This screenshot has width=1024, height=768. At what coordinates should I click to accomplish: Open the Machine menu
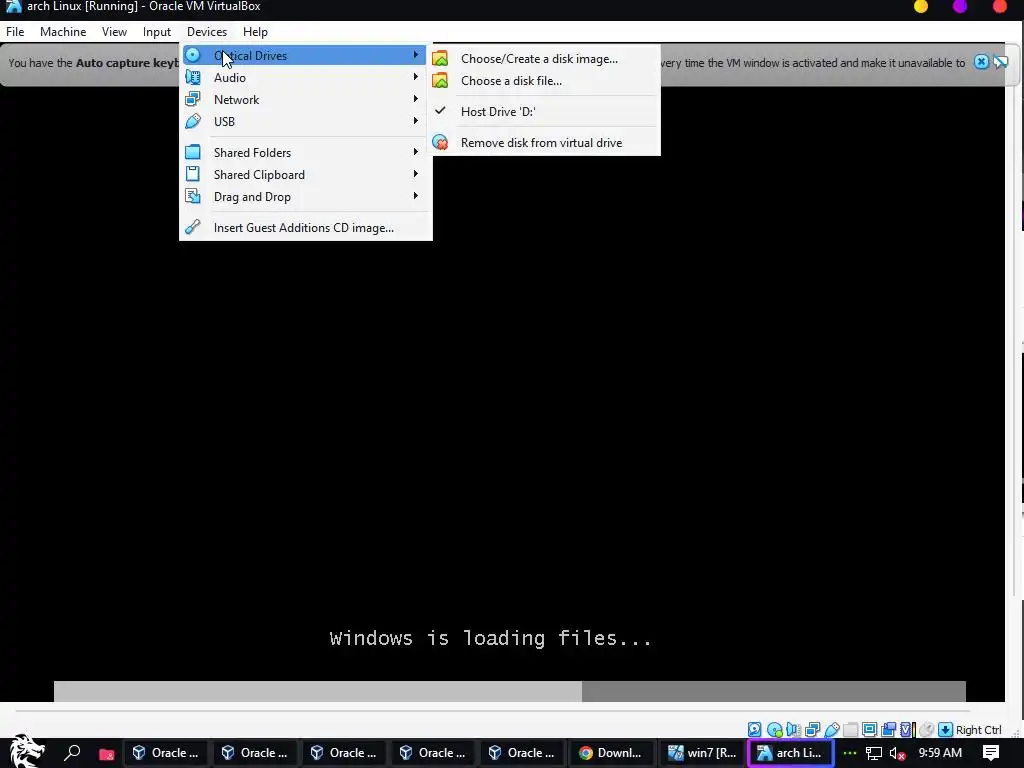(x=63, y=31)
